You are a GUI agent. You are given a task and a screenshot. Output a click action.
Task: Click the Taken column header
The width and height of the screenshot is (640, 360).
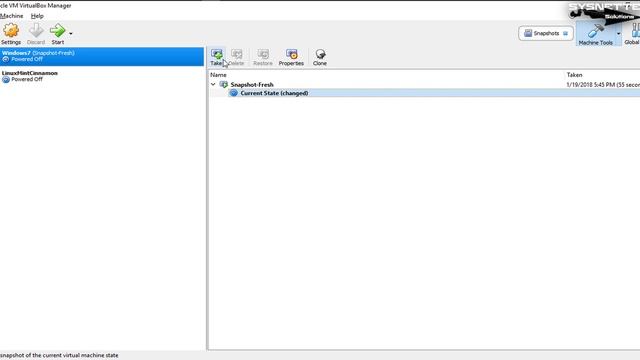tap(574, 75)
